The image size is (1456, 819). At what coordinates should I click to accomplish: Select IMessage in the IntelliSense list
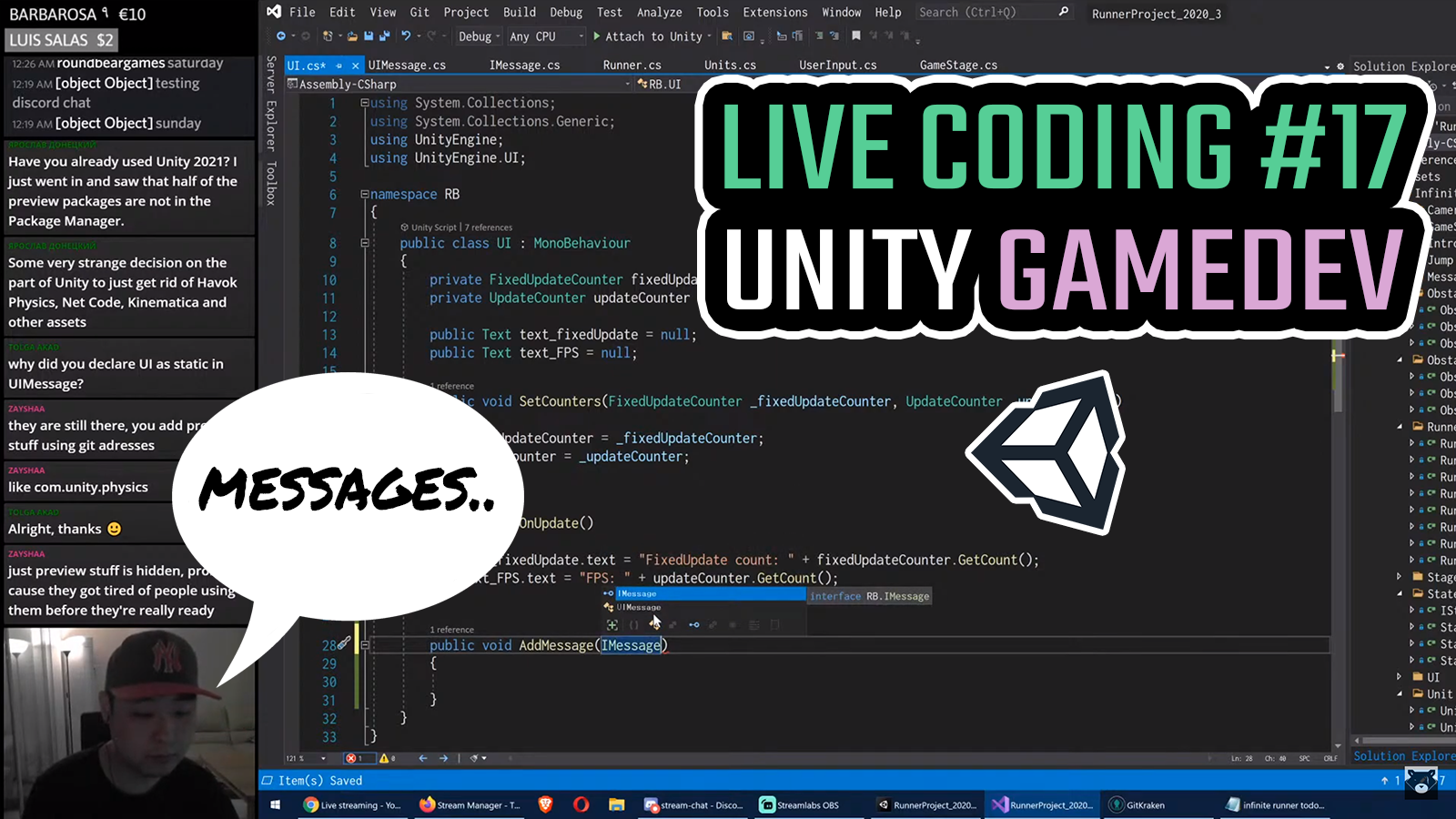(703, 593)
